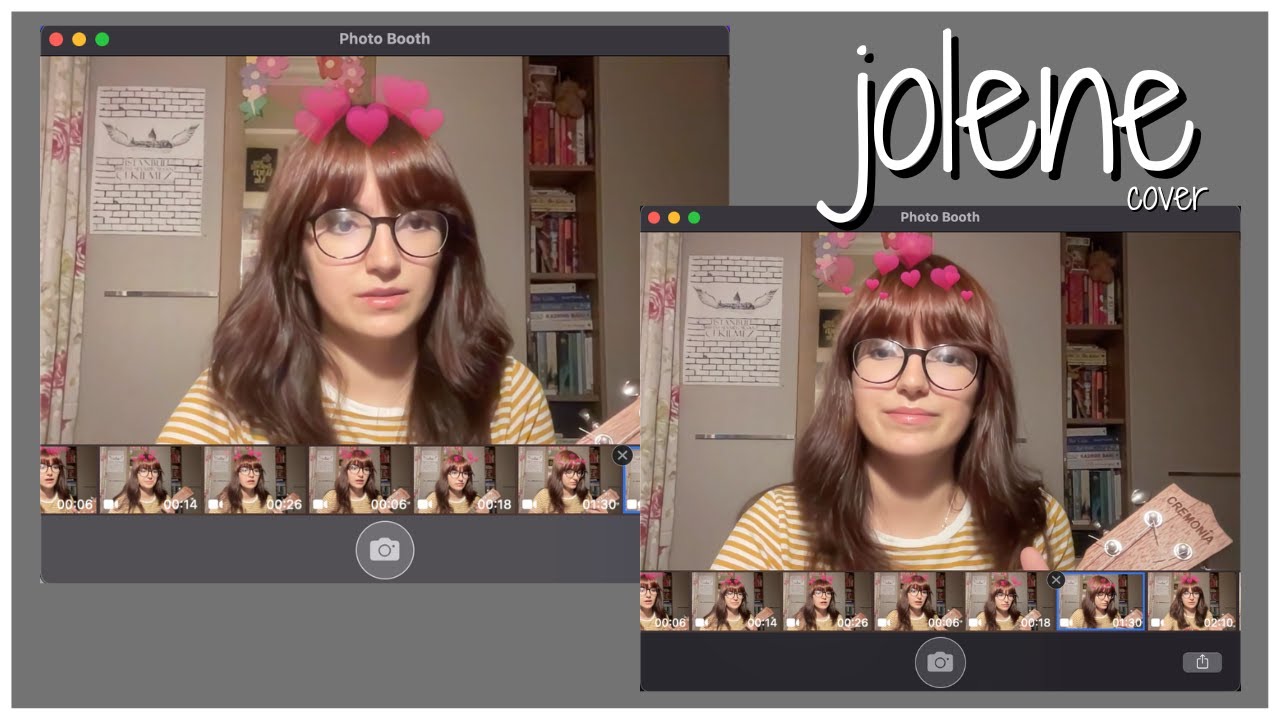Click the live preview in front Photo Booth window
Image resolution: width=1280 pixels, height=720 pixels.
[x=940, y=401]
